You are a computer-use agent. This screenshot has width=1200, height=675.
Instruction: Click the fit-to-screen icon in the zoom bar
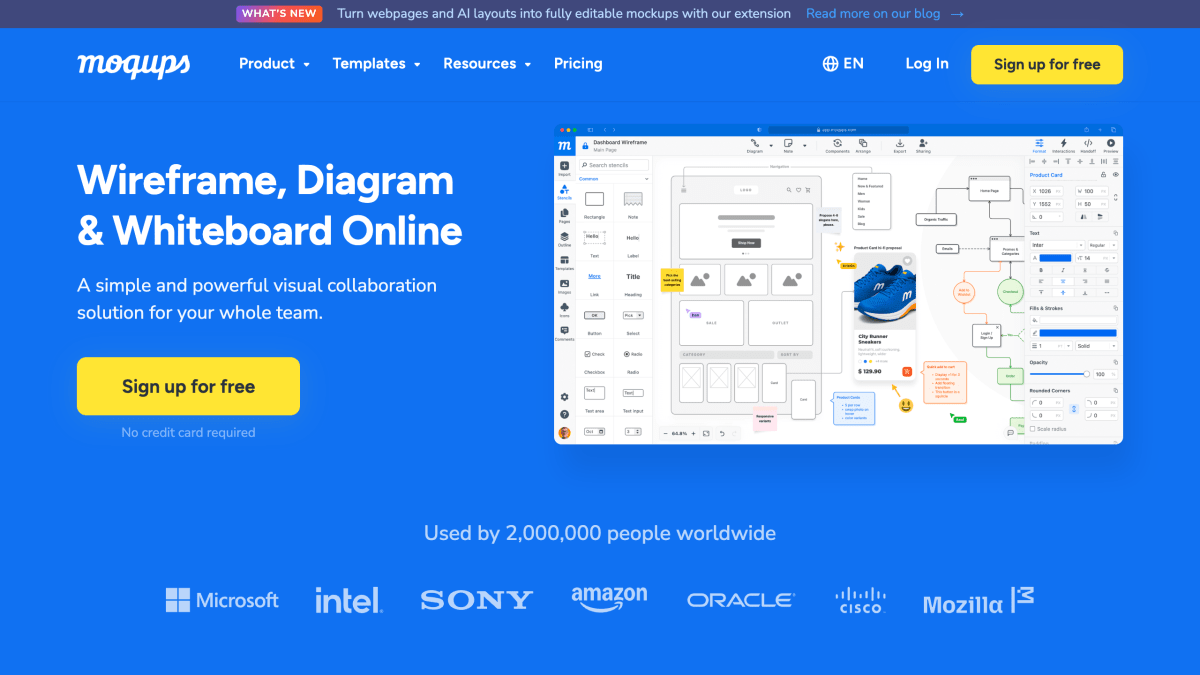(706, 433)
